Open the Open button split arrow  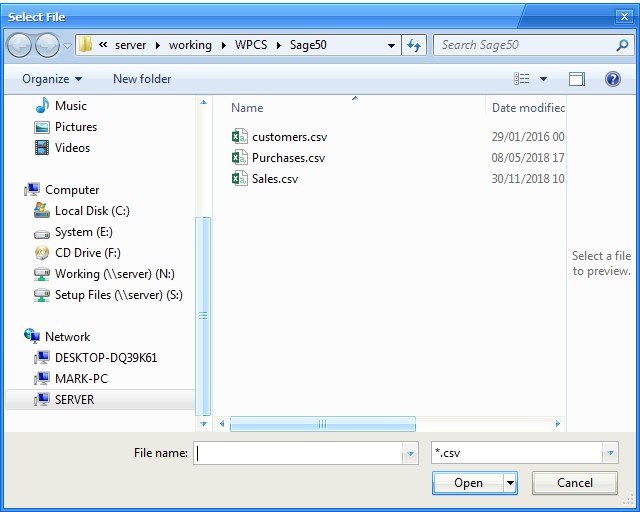[x=510, y=483]
